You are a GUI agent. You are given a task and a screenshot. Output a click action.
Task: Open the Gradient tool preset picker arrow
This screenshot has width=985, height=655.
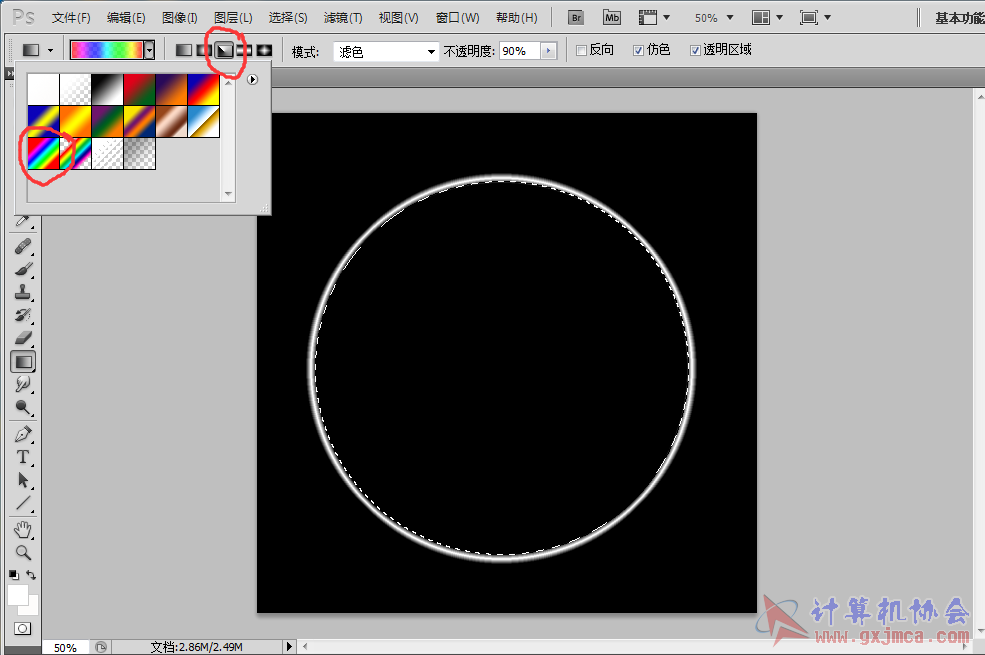click(50, 50)
